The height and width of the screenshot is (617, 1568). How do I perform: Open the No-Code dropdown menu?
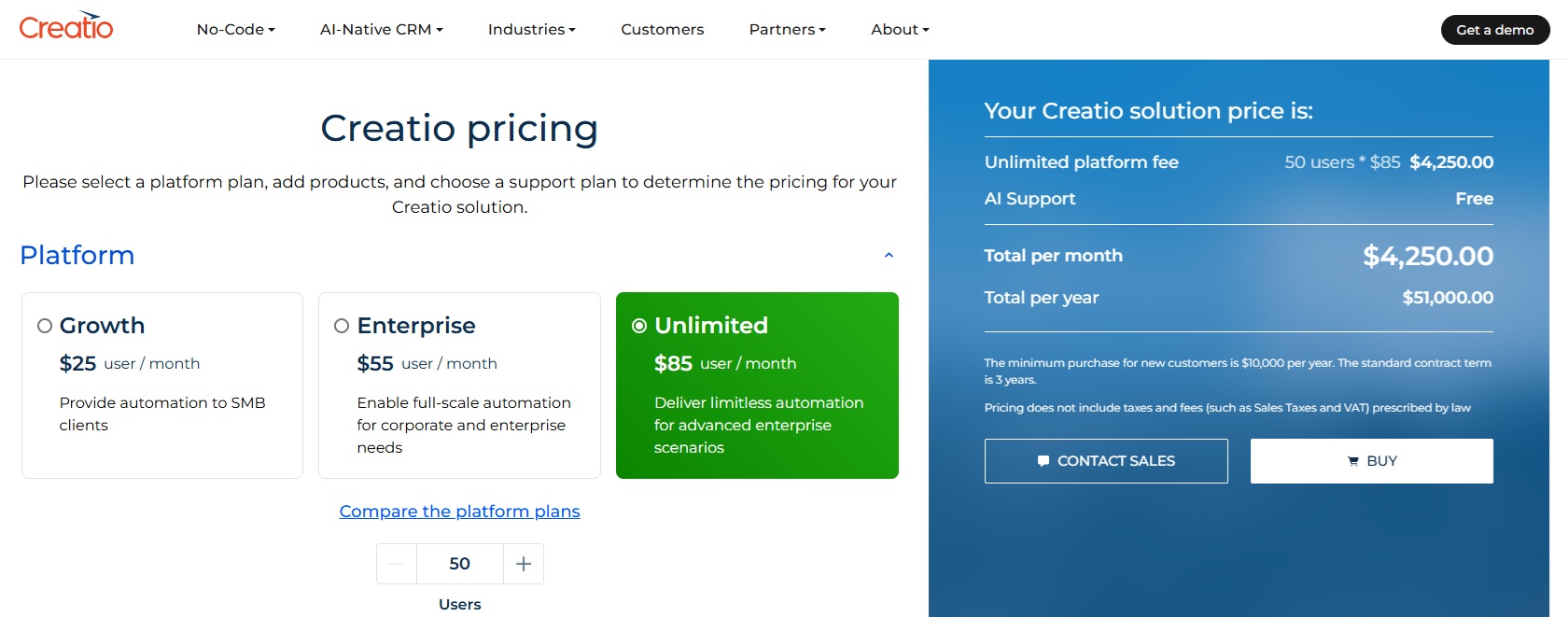point(235,29)
